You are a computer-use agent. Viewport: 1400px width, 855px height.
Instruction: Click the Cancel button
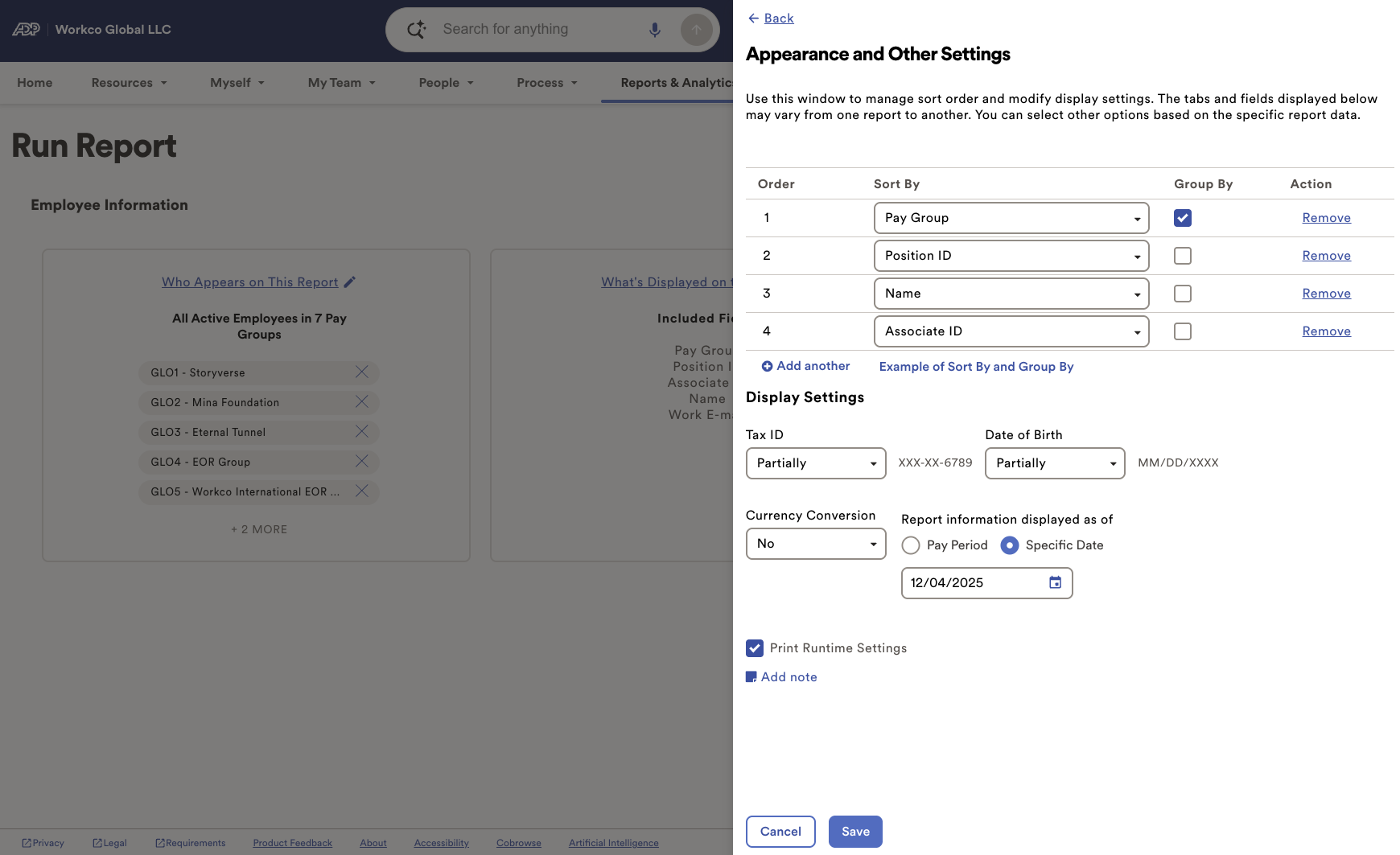coord(780,832)
